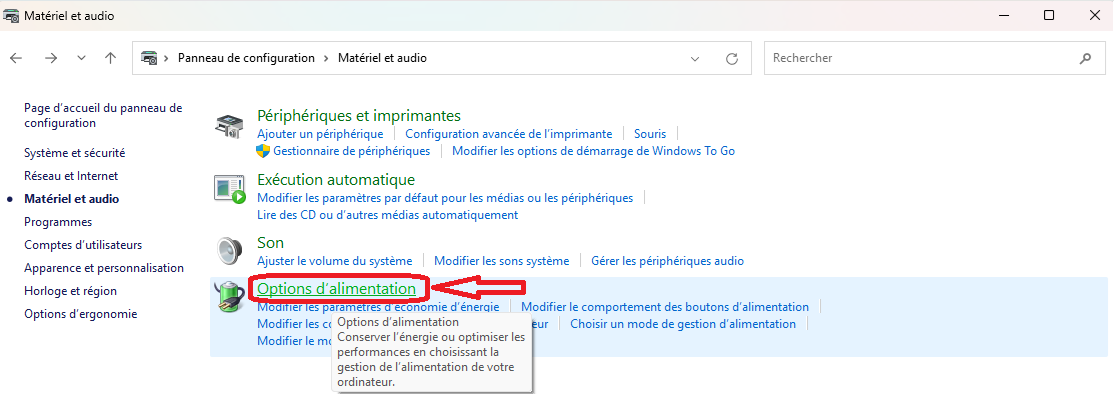Image resolution: width=1114 pixels, height=394 pixels.
Task: Select Panneau de configuration breadcrumb
Action: pos(246,58)
